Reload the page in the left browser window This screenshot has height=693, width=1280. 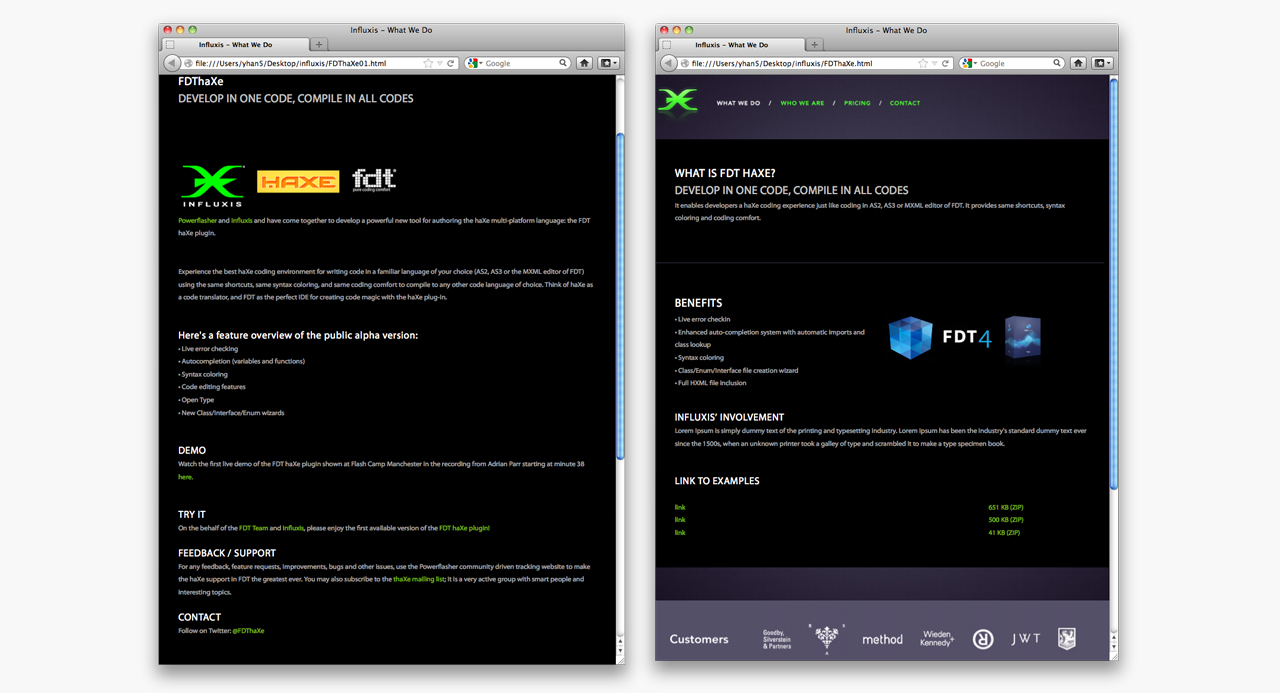point(451,63)
